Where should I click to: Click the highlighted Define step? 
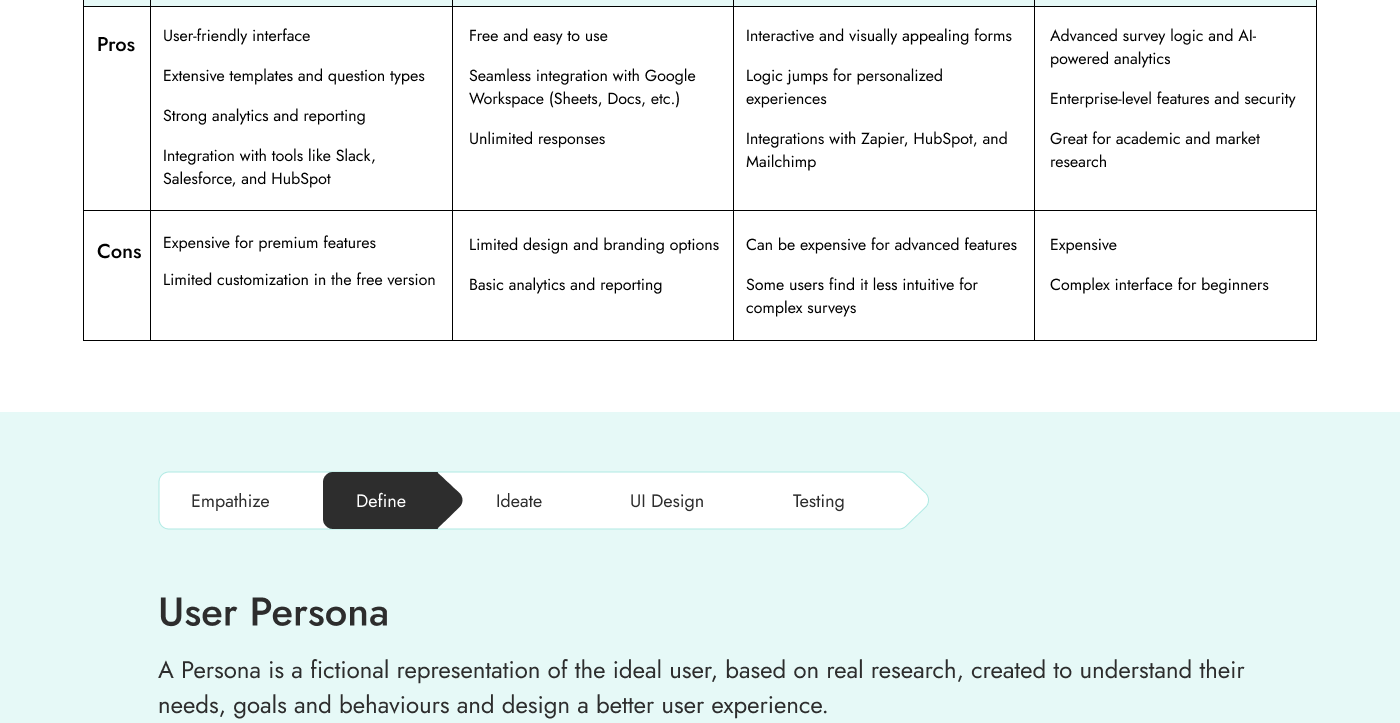coord(381,501)
